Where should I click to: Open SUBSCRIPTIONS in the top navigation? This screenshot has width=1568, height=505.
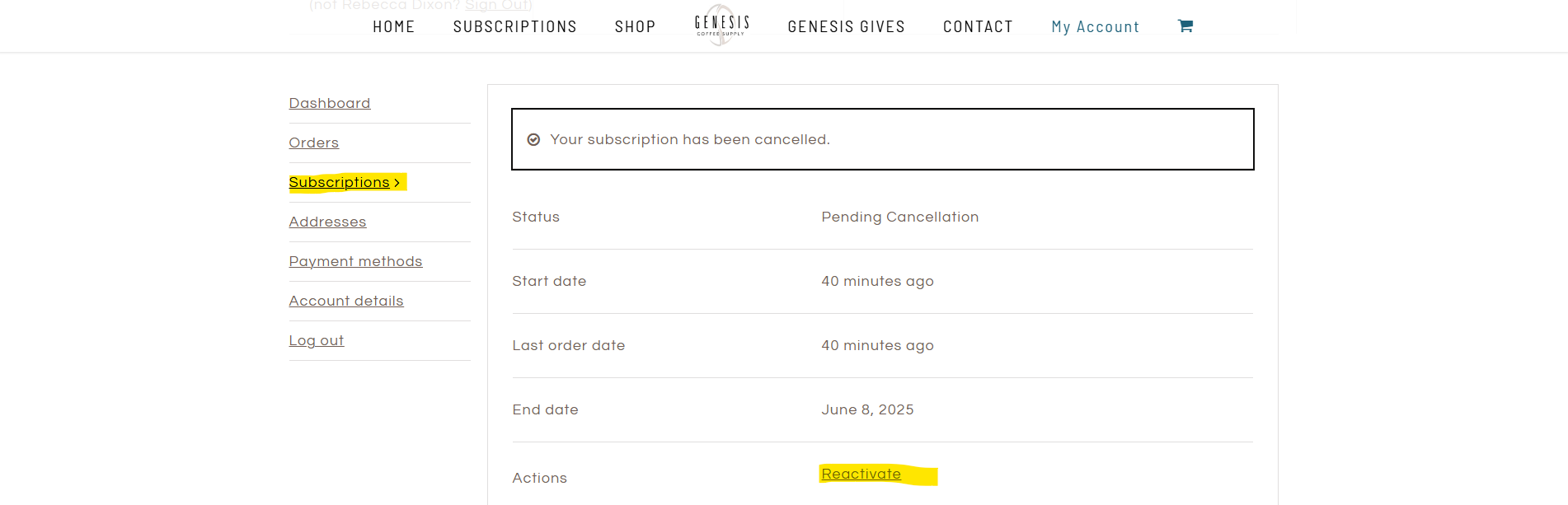(x=515, y=27)
